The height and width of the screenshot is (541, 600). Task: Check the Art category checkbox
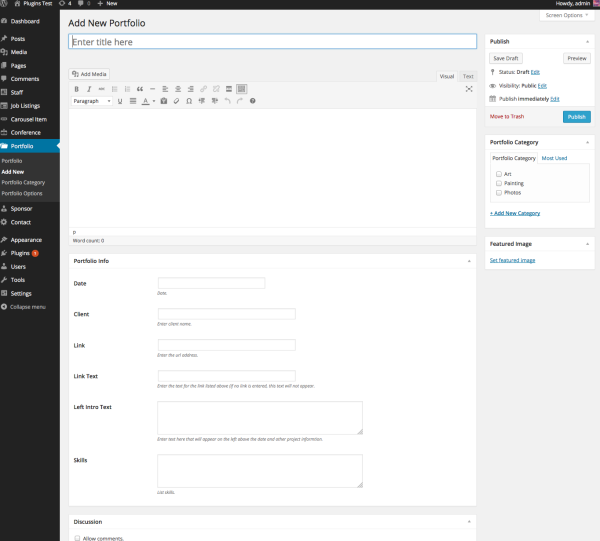click(499, 174)
